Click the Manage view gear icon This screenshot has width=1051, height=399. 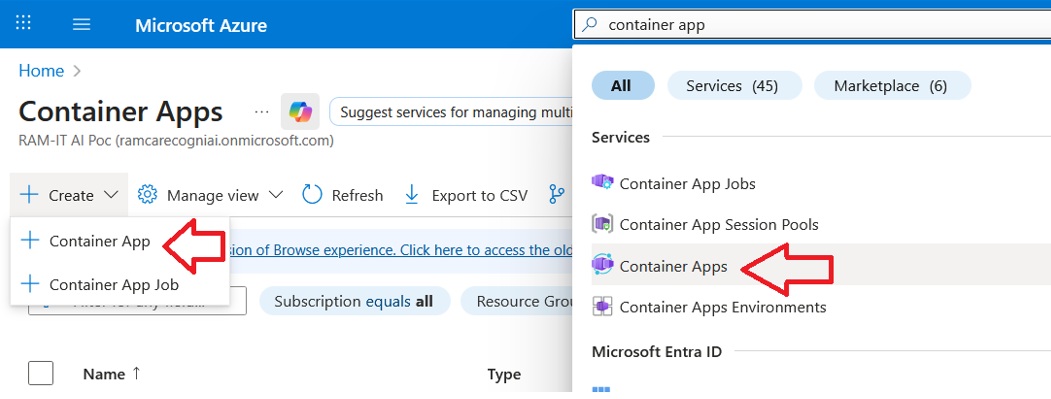tap(147, 195)
